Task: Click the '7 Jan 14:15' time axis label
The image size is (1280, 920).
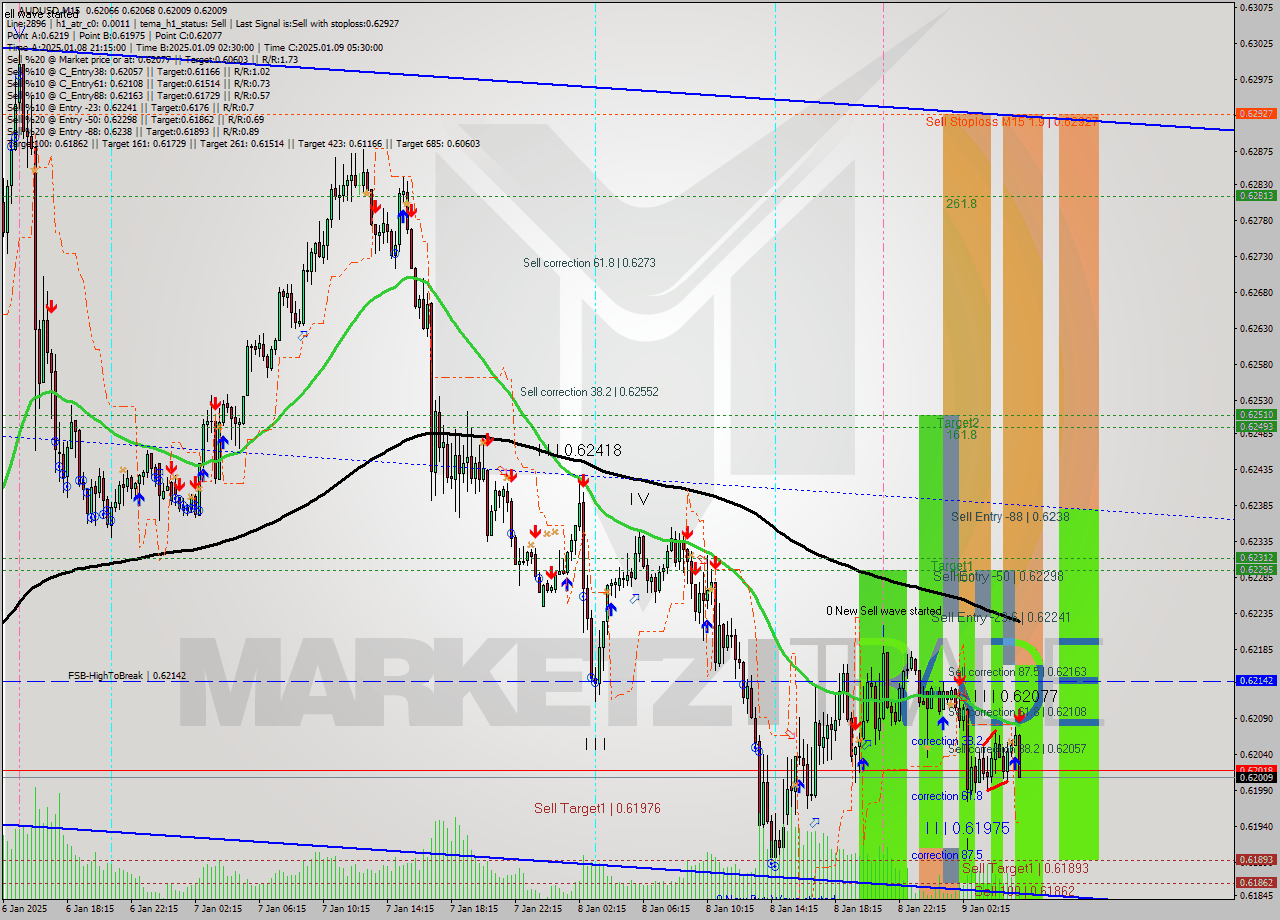Action: (x=410, y=910)
